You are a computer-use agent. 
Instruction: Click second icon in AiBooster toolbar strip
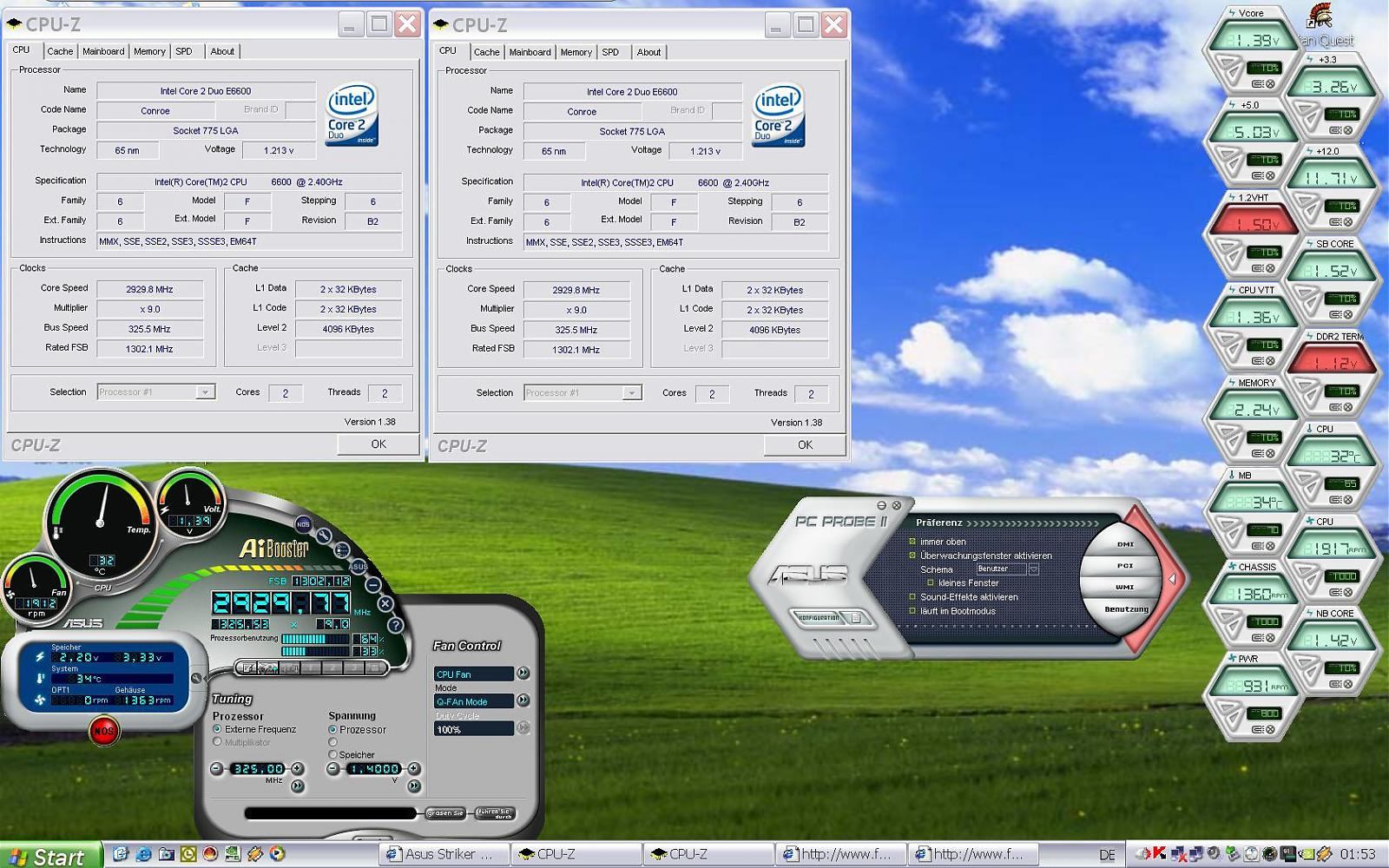pyautogui.click(x=267, y=668)
